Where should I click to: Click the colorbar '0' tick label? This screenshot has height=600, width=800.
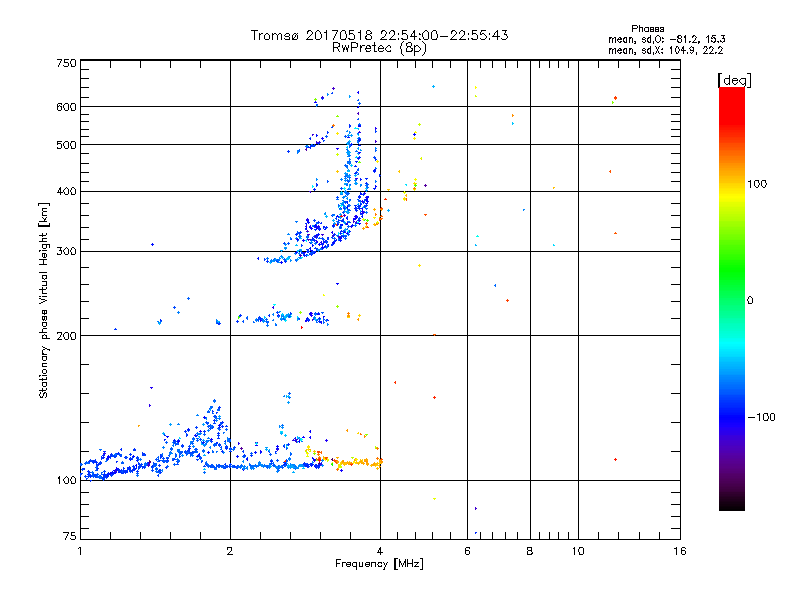coord(750,300)
